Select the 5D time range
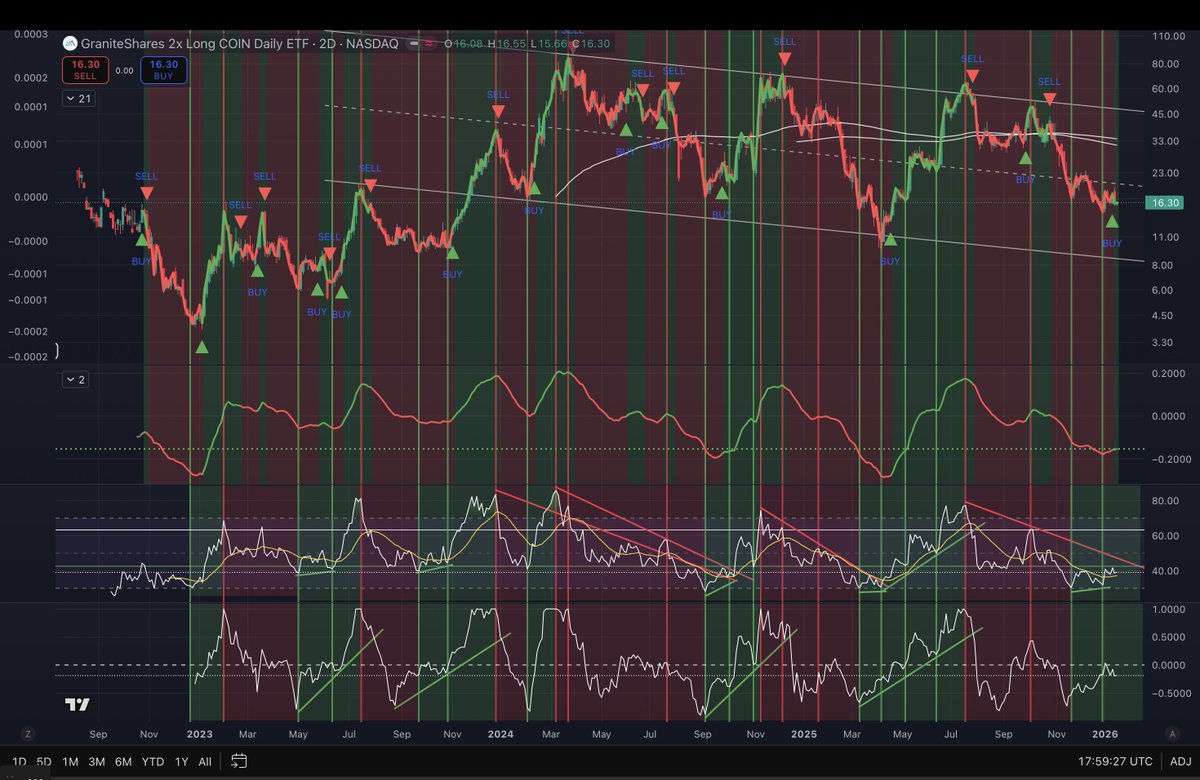Screen dimensions: 1200x780 (44, 762)
